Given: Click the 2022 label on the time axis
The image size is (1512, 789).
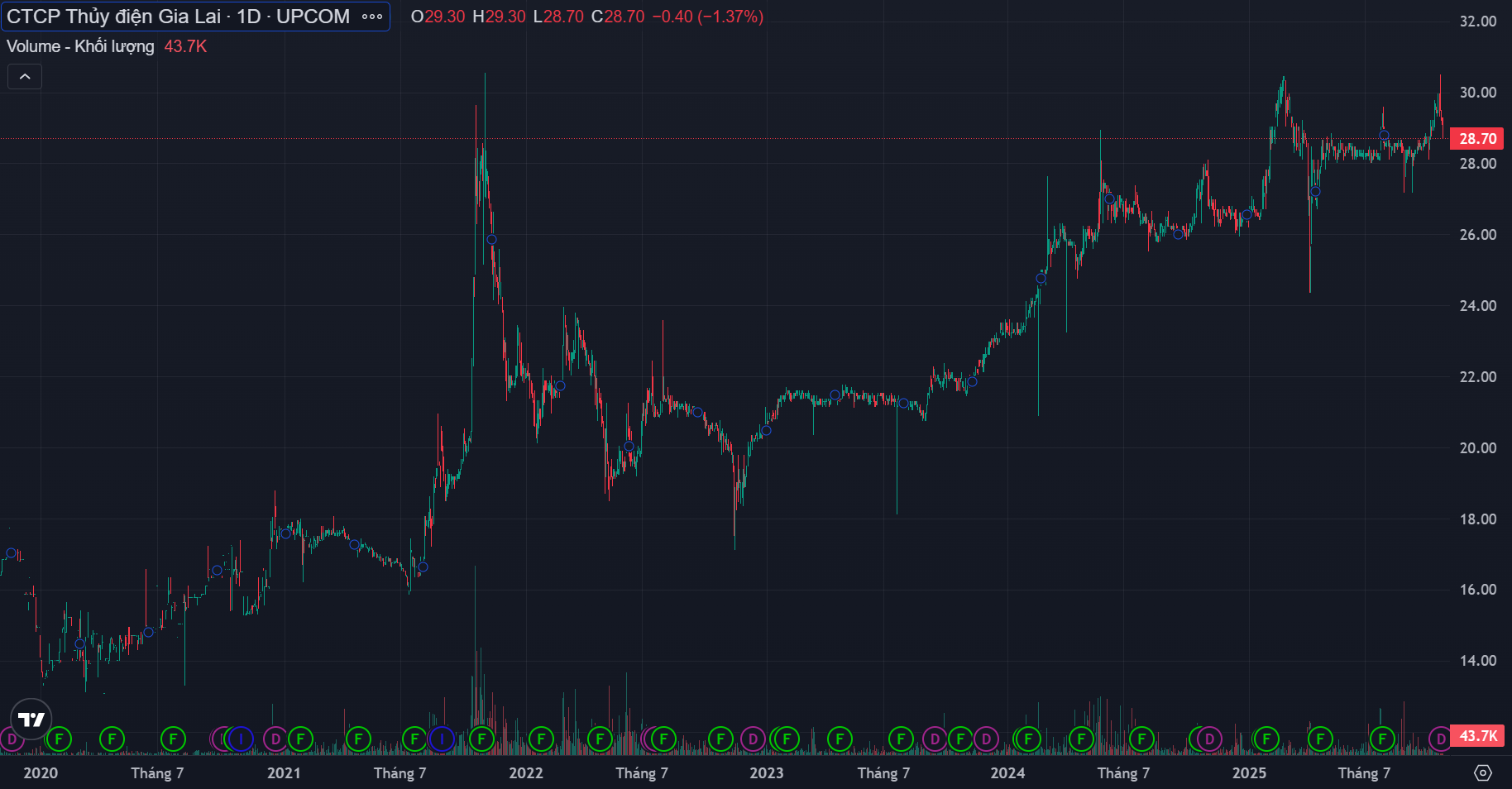Looking at the screenshot, I should click(x=526, y=773).
